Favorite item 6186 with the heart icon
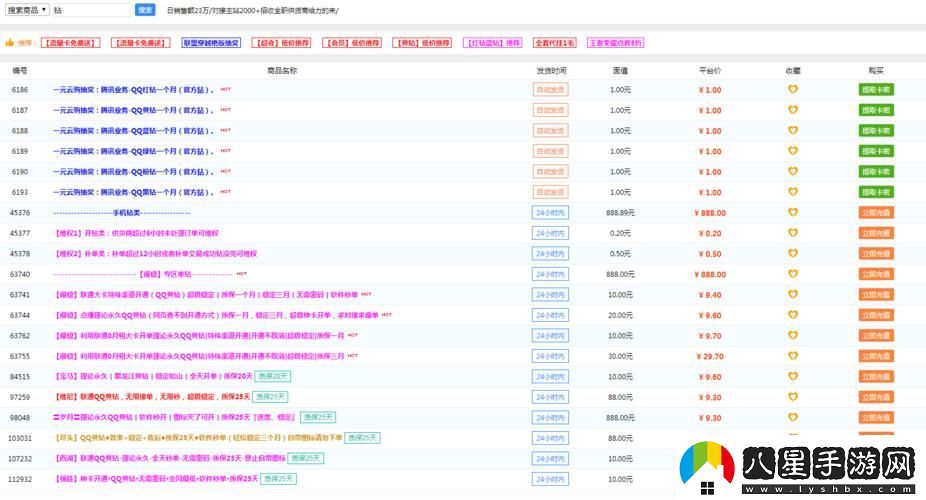The height and width of the screenshot is (500, 926). pos(793,89)
